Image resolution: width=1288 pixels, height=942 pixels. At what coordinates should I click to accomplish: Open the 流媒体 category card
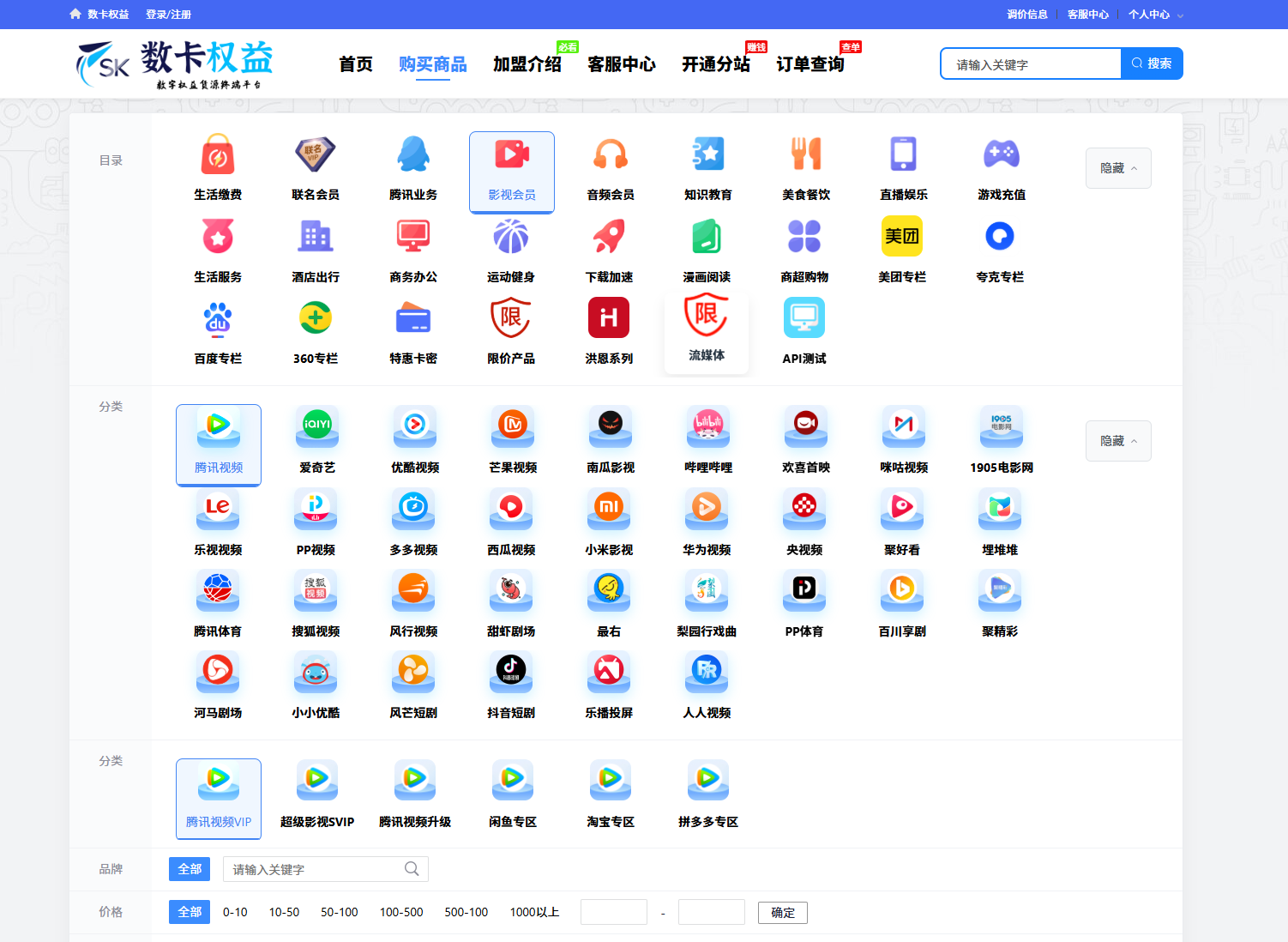tap(707, 334)
